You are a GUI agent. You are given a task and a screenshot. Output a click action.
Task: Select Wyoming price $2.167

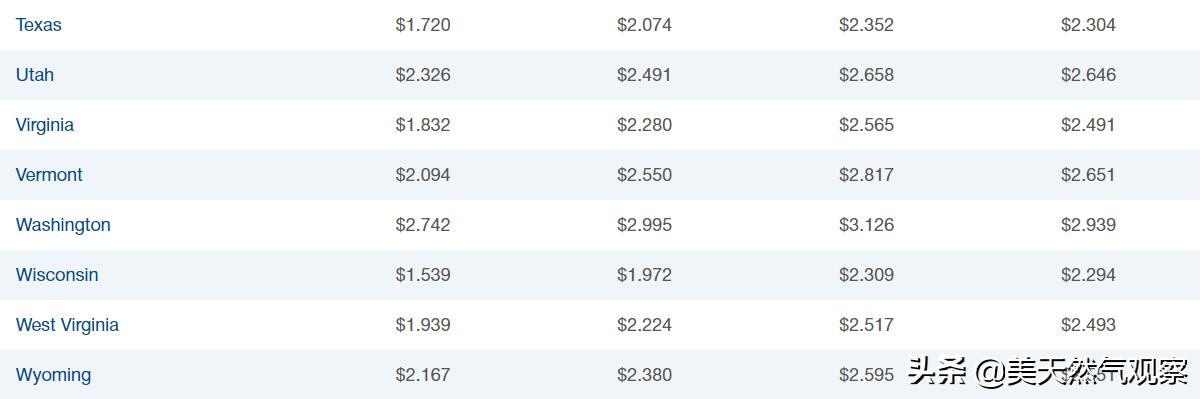tap(423, 375)
